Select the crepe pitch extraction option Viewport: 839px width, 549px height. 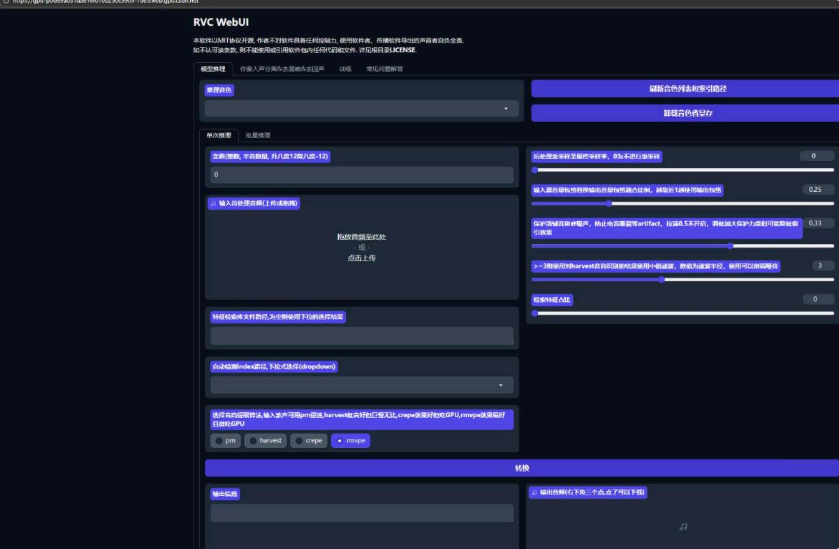309,440
